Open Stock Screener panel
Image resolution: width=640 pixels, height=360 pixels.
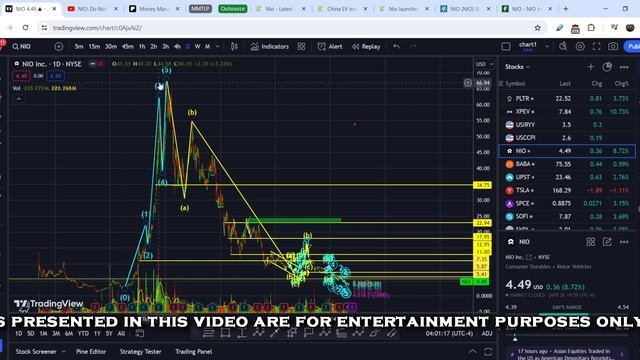36,351
